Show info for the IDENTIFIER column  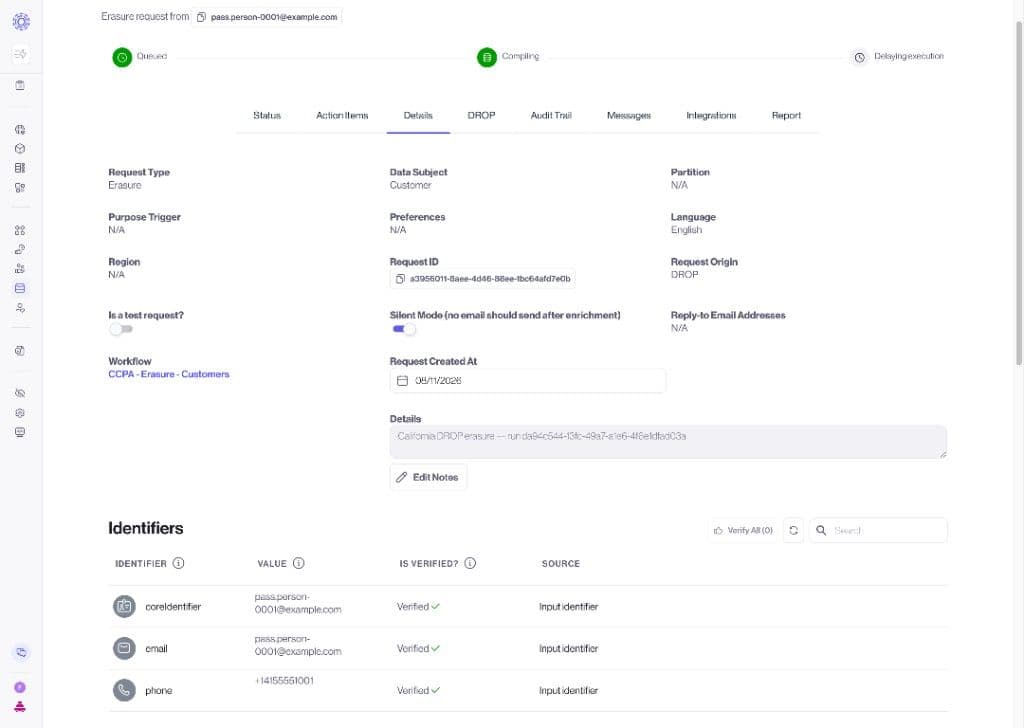click(x=178, y=563)
